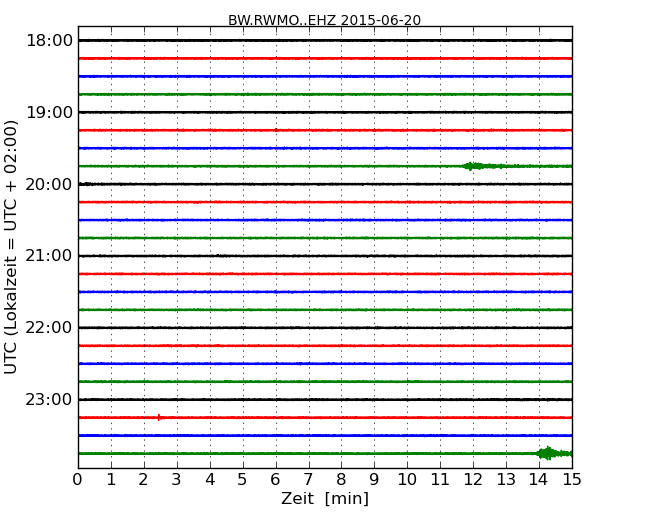Click the plot title BW.RWMO..EHZ 2015-06-20
This screenshot has width=650, height=520.
(x=324, y=20)
